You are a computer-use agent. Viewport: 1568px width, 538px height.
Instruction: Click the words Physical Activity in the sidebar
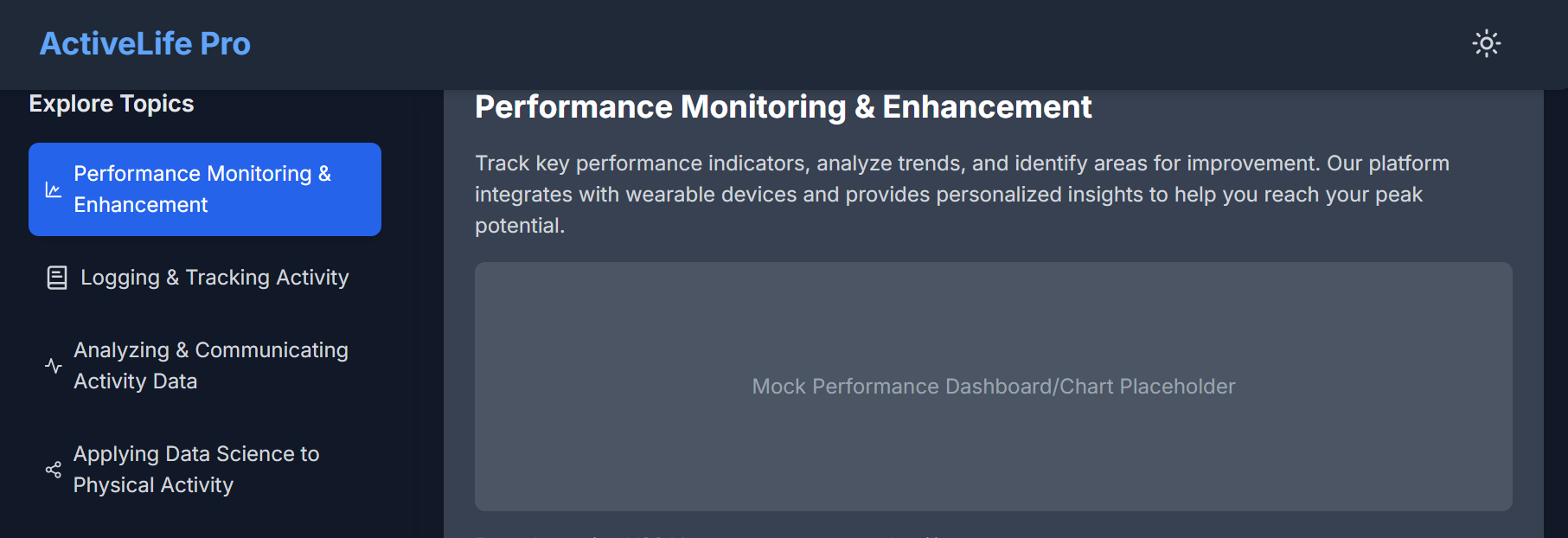(153, 485)
